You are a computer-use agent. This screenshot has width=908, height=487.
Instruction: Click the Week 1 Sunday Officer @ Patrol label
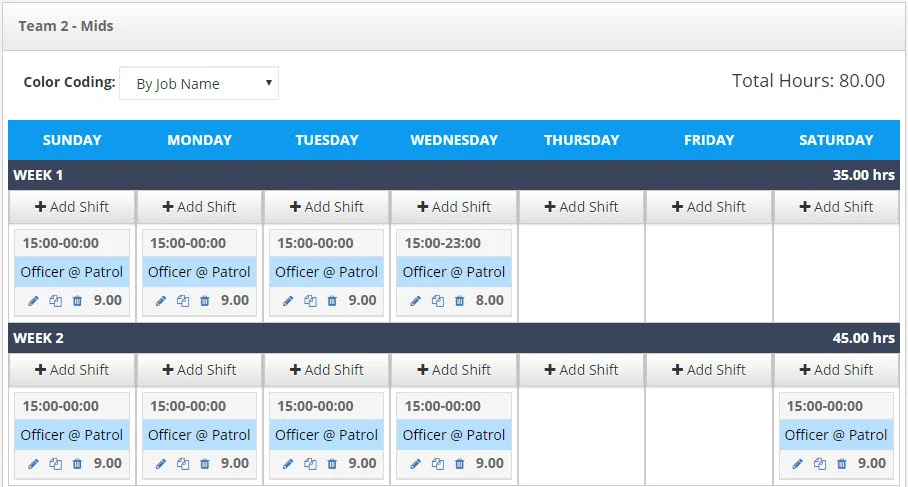point(72,272)
